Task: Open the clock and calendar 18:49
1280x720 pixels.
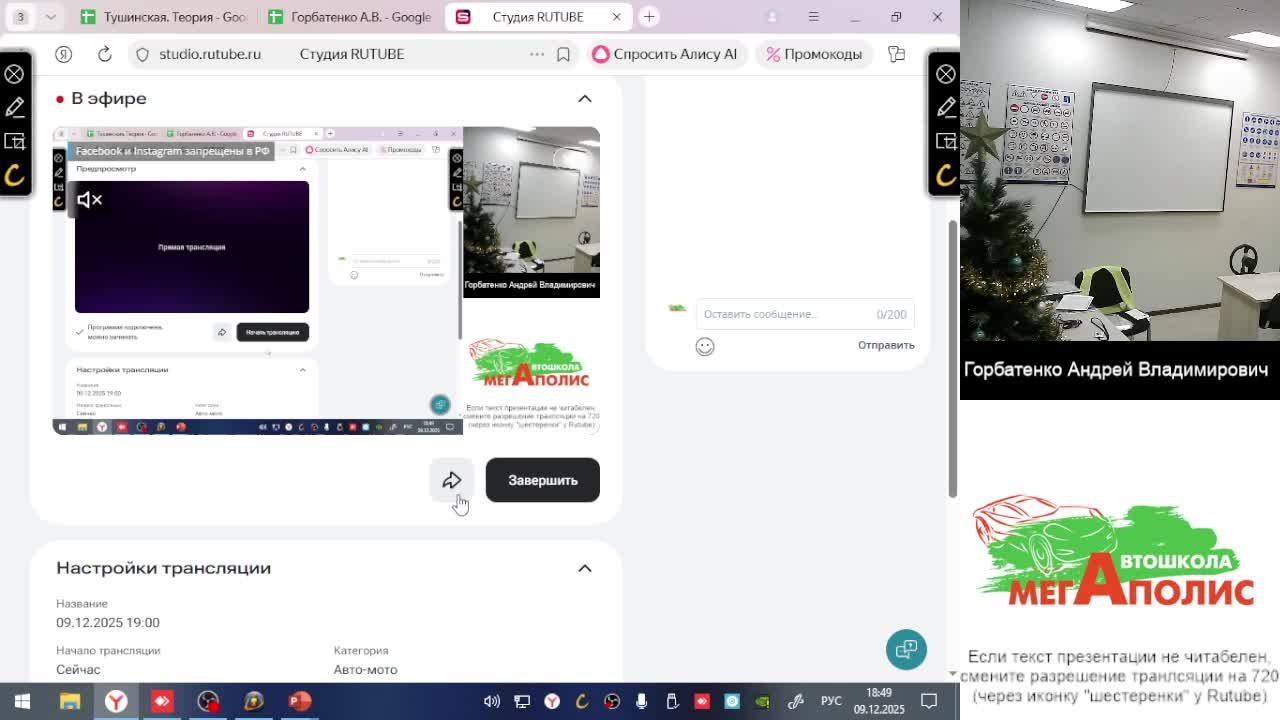Action: pyautogui.click(x=878, y=701)
